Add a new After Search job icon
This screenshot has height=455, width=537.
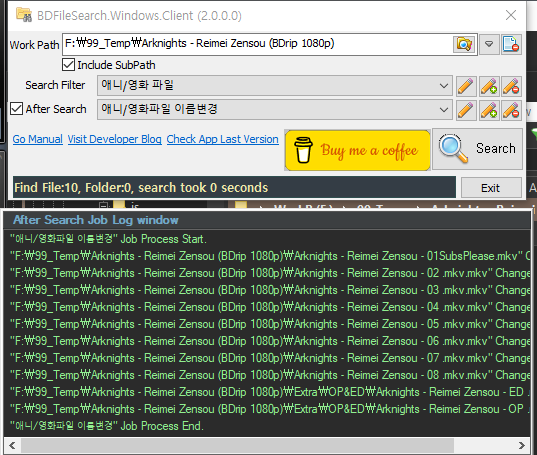coord(489,110)
